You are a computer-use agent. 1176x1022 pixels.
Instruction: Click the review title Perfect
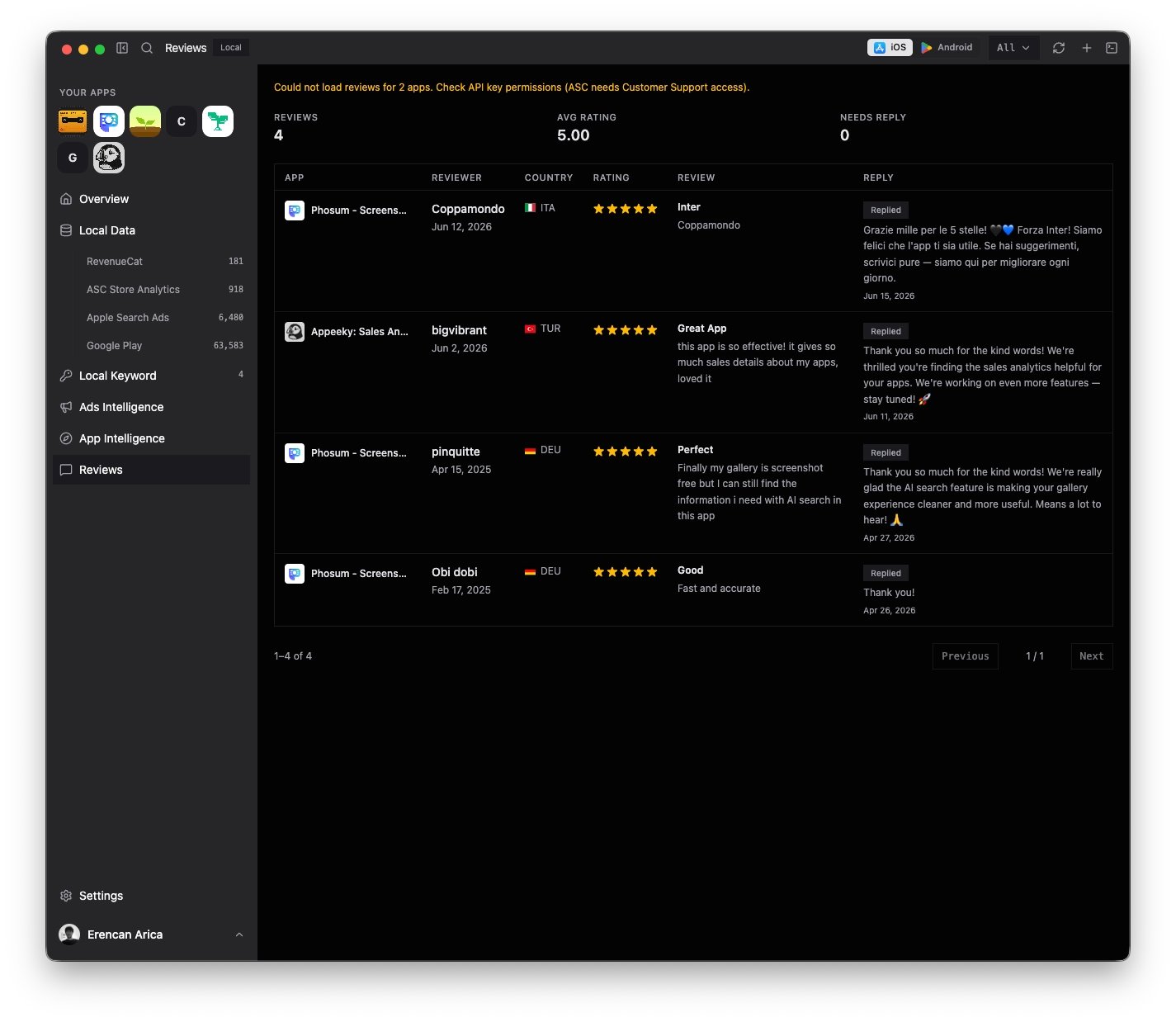tap(695, 450)
